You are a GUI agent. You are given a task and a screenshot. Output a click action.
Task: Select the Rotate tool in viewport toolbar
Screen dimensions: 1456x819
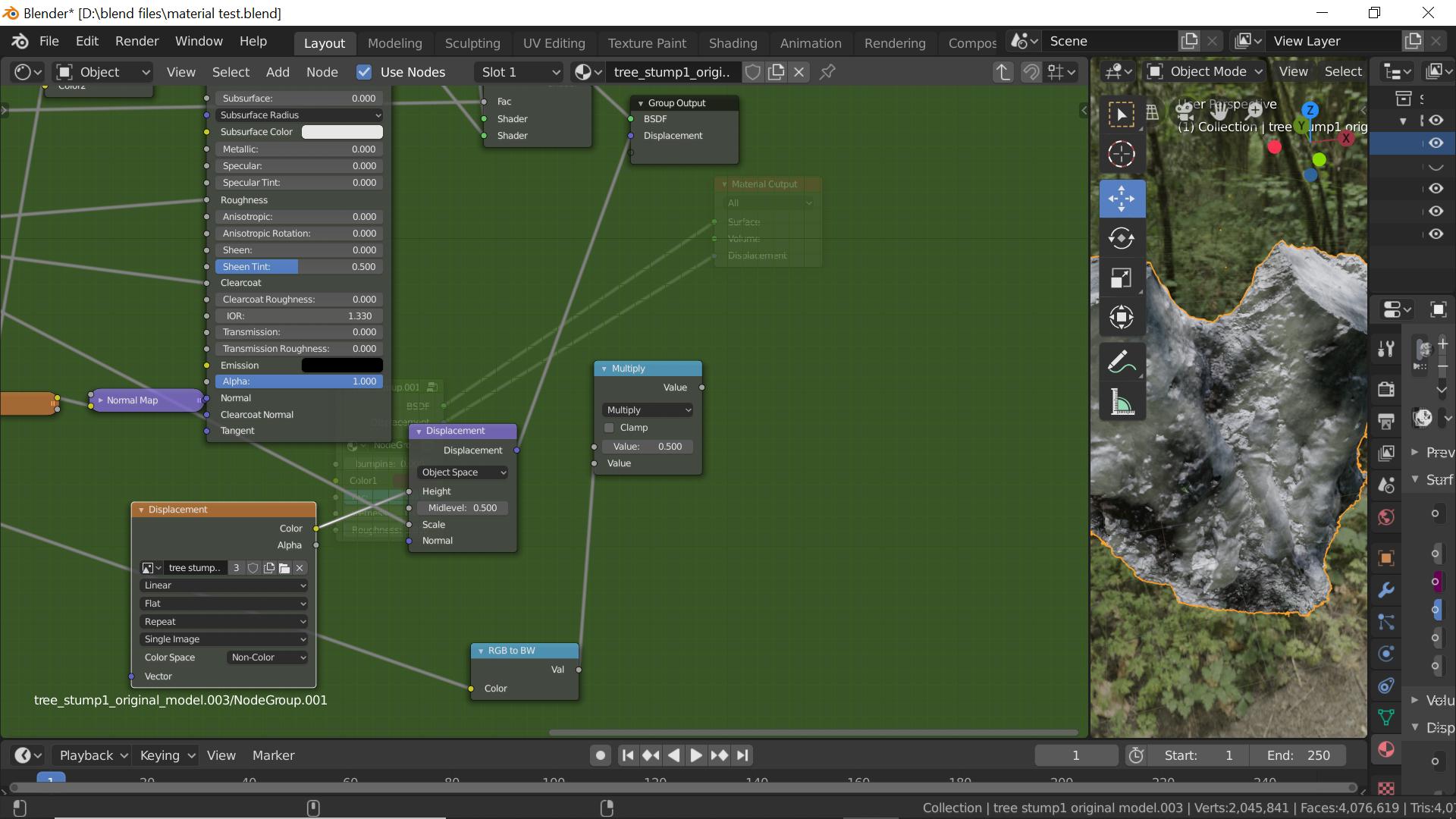point(1122,237)
